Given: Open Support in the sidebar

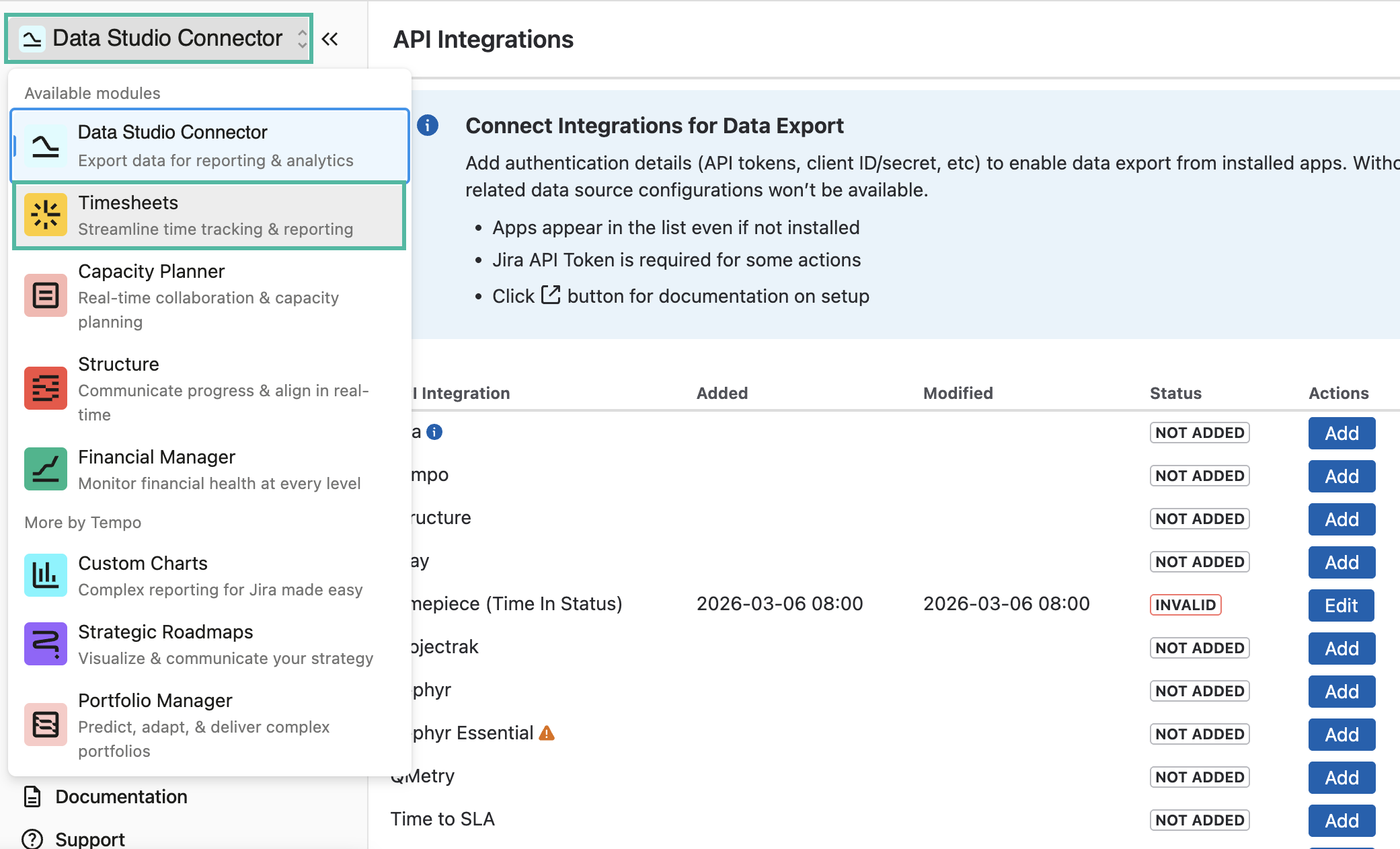Looking at the screenshot, I should pos(90,839).
